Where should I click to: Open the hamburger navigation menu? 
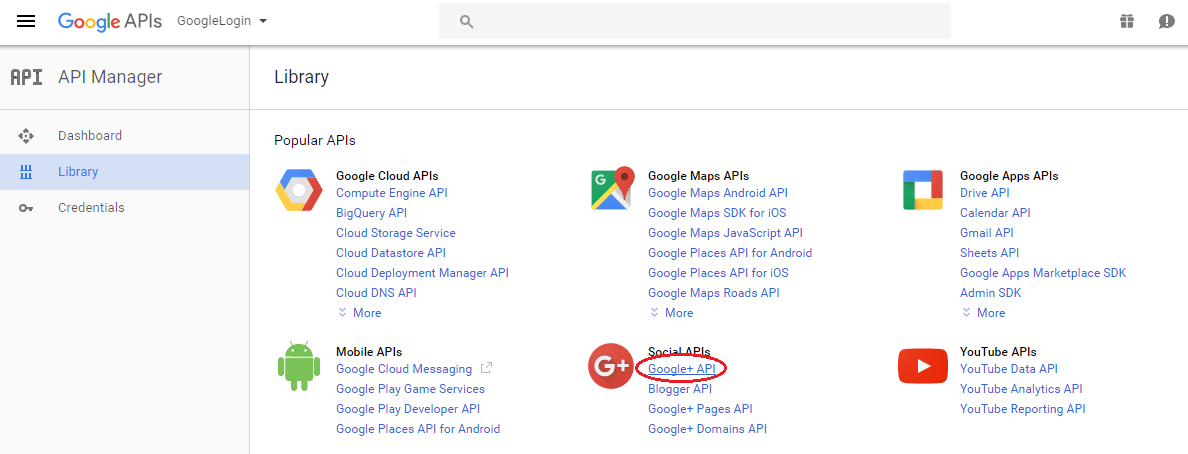[x=26, y=21]
